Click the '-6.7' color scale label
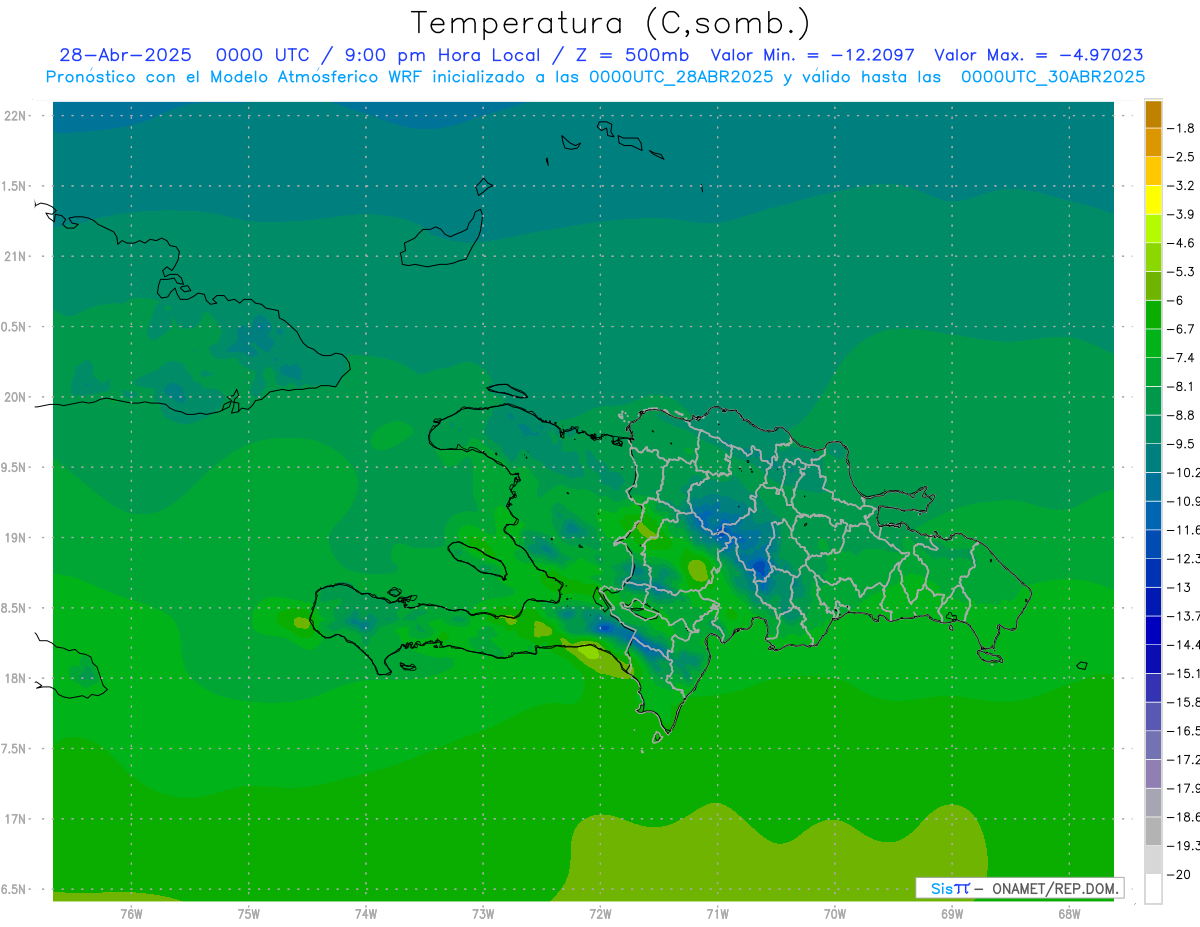 (1181, 328)
